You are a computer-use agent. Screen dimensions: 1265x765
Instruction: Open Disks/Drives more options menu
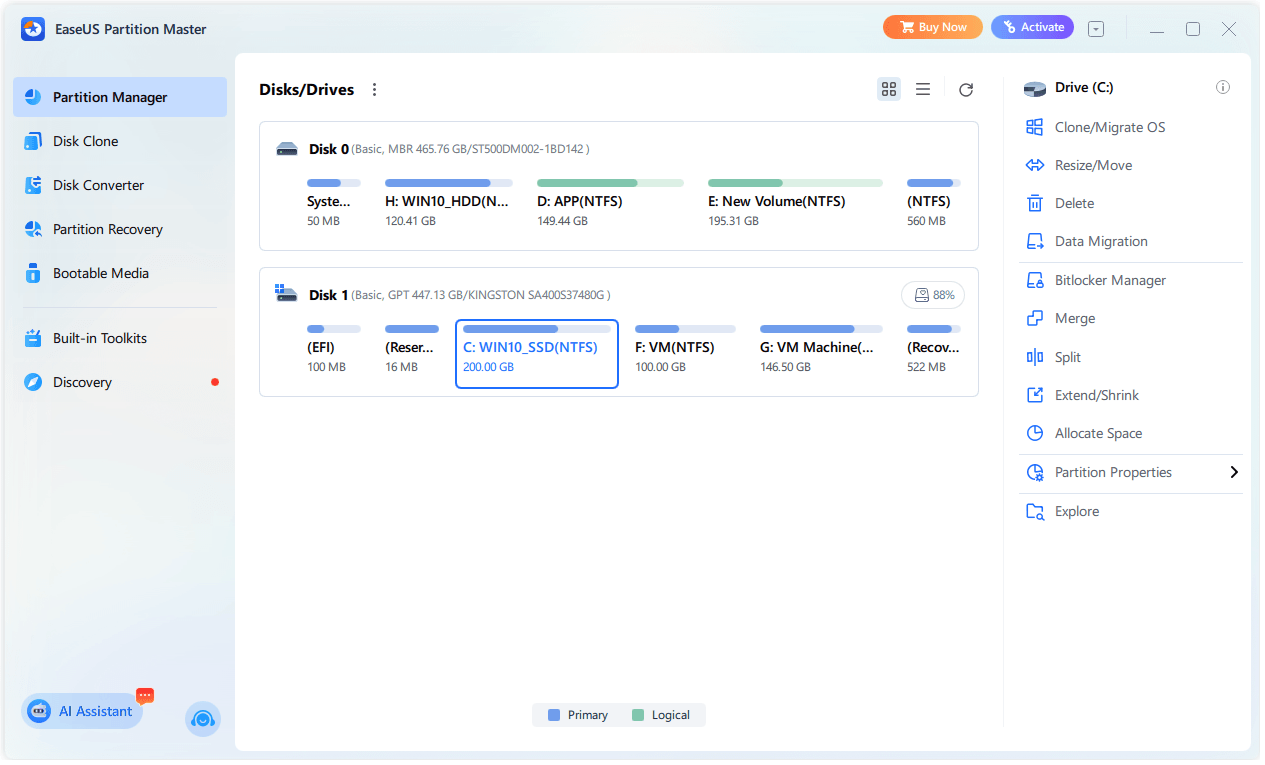click(375, 90)
